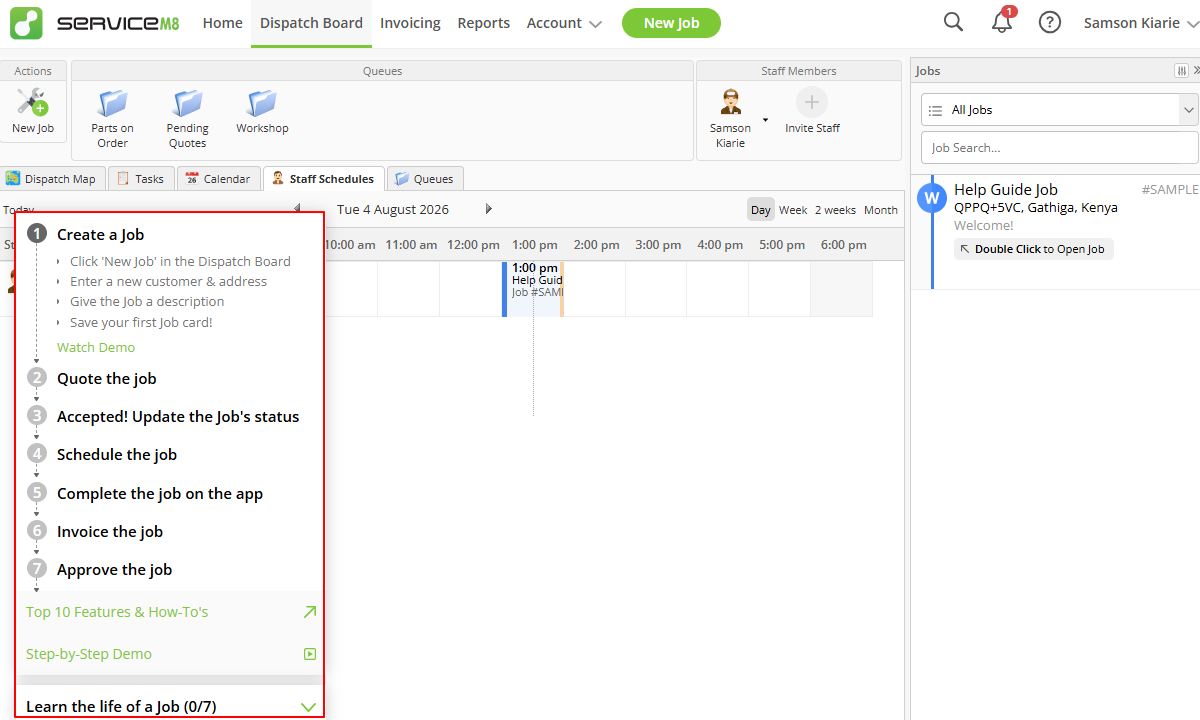
Task: Open Dispatch Board menu
Action: (x=311, y=23)
